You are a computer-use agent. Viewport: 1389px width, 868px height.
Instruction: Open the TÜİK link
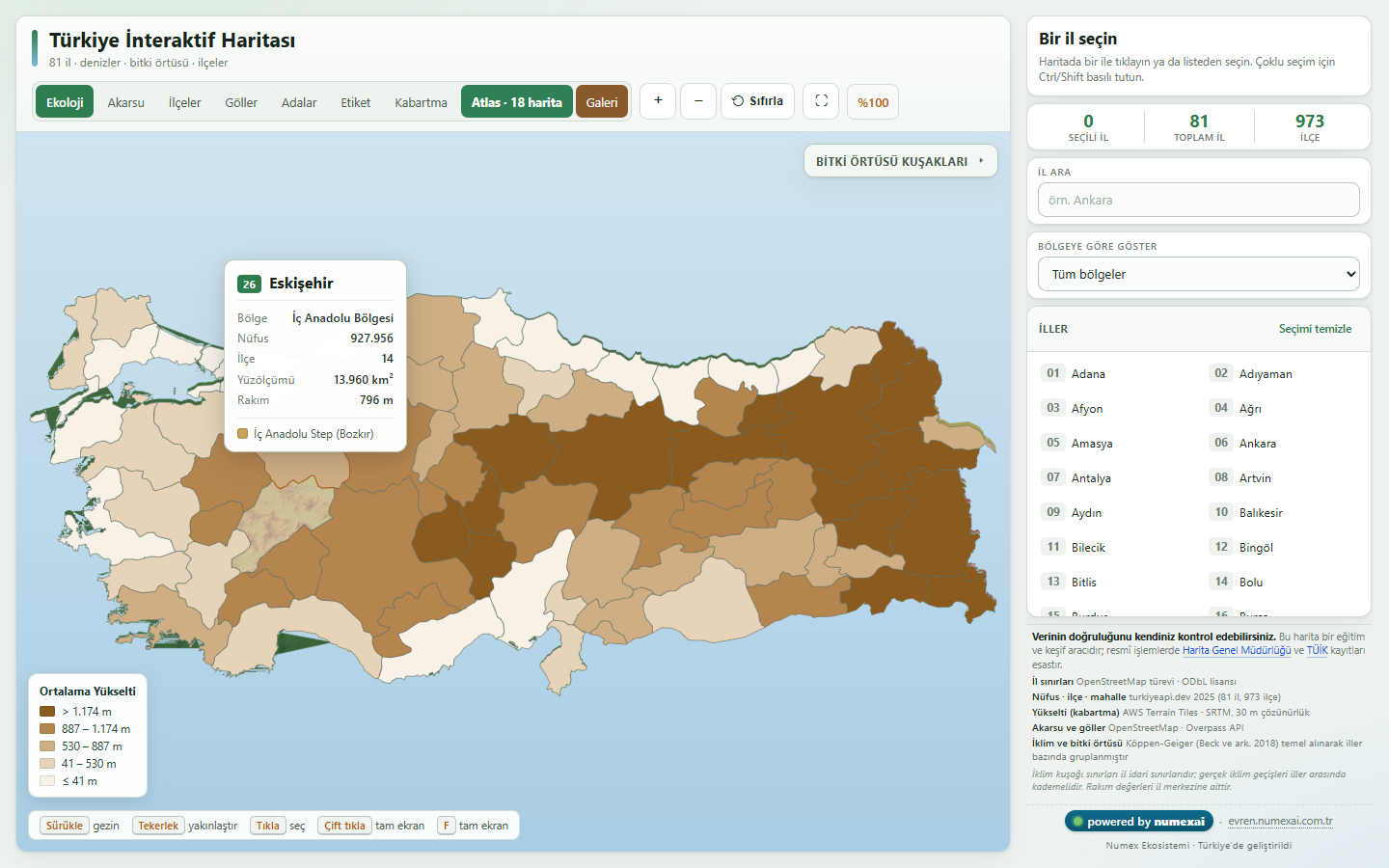click(1317, 650)
